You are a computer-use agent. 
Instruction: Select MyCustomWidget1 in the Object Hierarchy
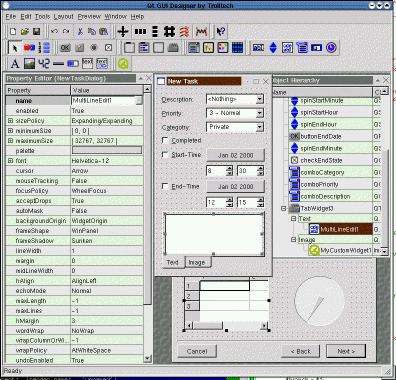(x=346, y=250)
